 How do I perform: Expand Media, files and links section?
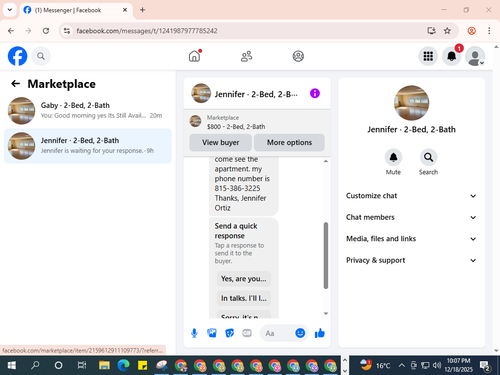[411, 239]
